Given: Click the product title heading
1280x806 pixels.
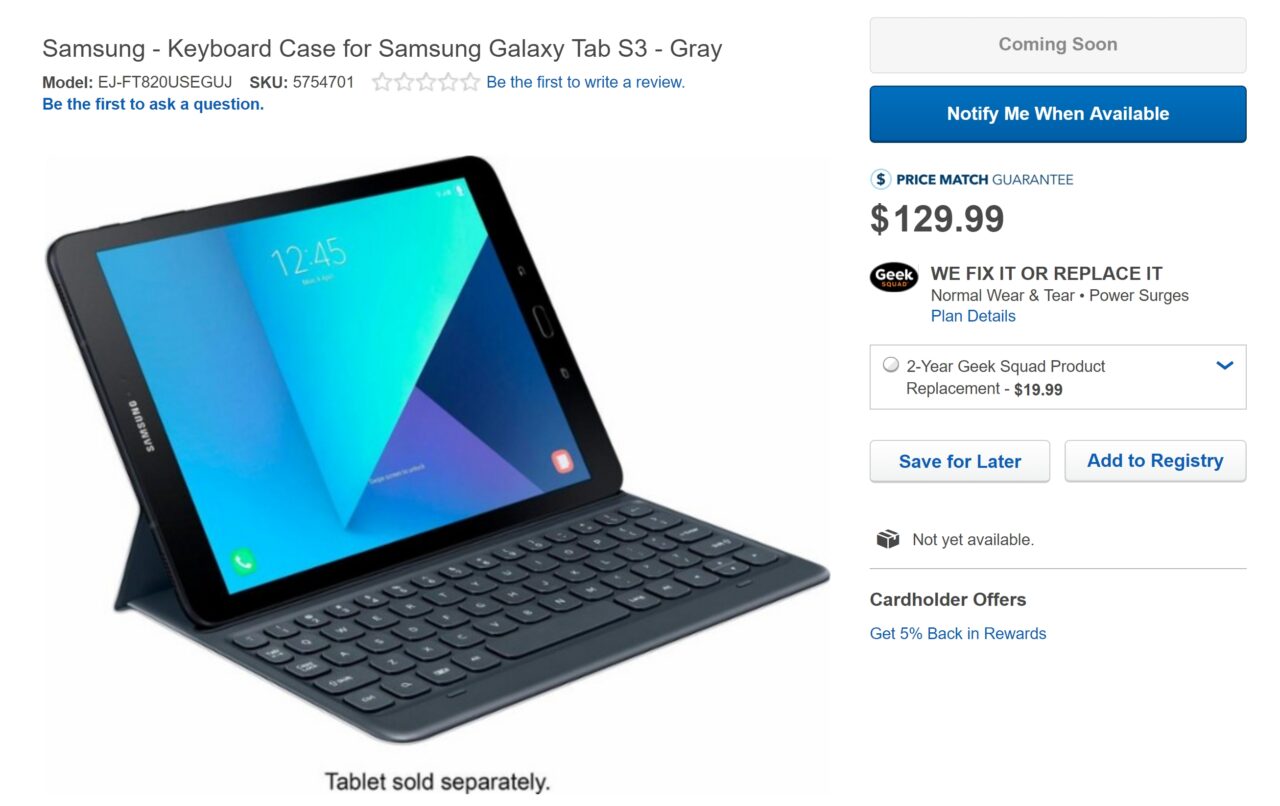Looking at the screenshot, I should (x=382, y=48).
